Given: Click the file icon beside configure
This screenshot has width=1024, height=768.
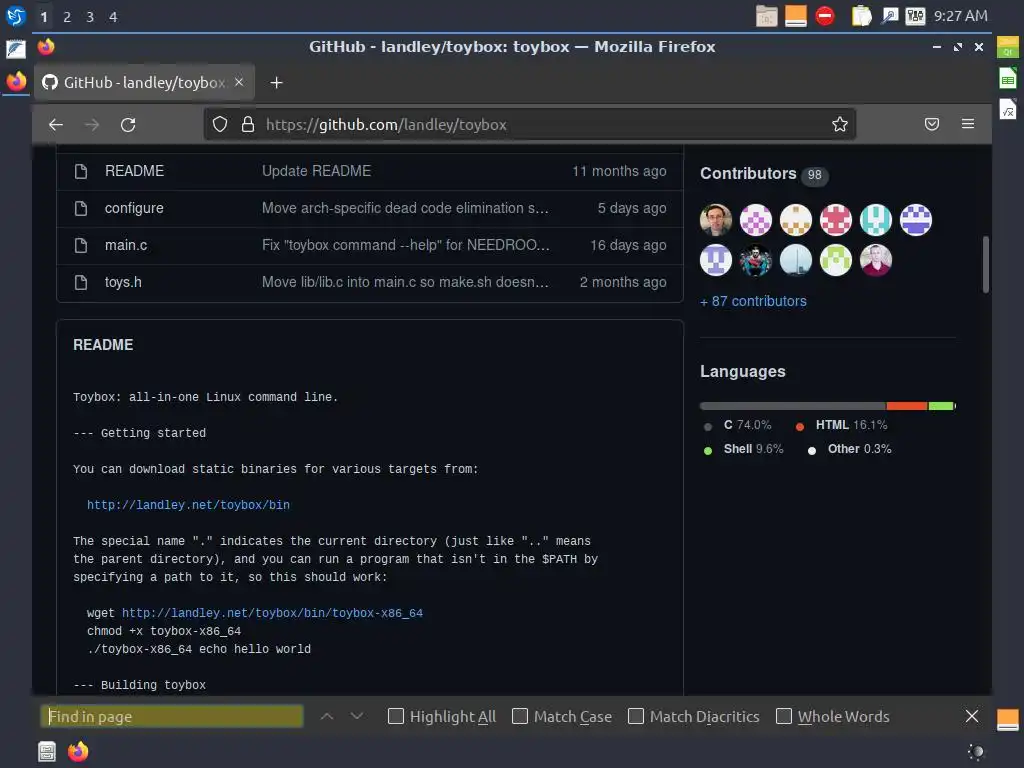Looking at the screenshot, I should (x=81, y=208).
